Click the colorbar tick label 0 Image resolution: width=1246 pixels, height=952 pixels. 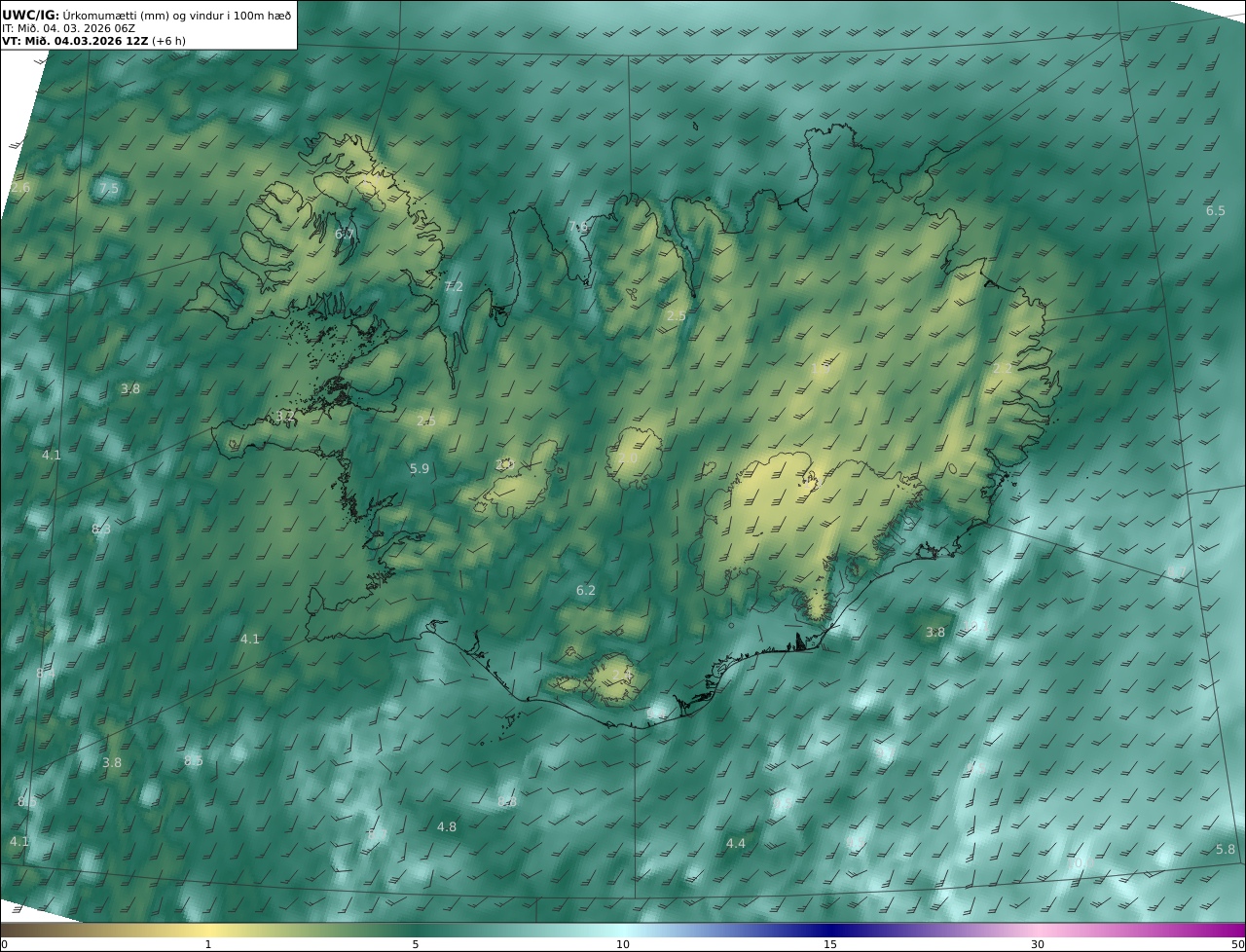coord(4,944)
